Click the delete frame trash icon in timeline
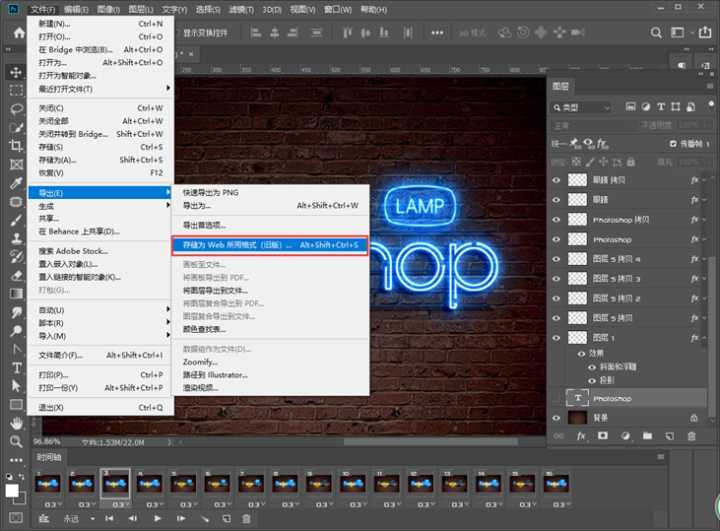 coord(246,519)
